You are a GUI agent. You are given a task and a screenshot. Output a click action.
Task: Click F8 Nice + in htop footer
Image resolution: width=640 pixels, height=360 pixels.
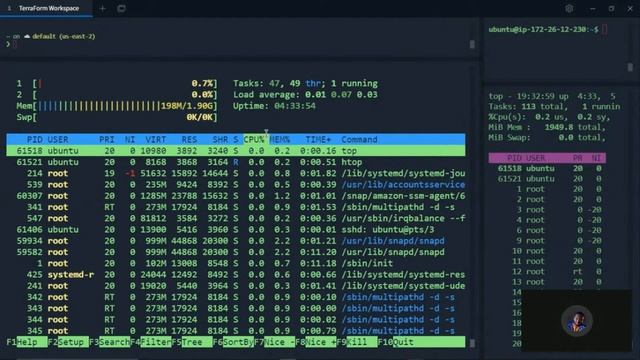pyautogui.click(x=316, y=342)
